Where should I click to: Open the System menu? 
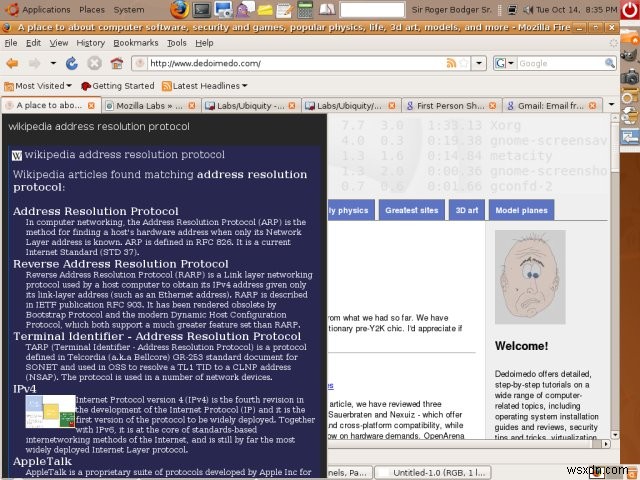pos(129,10)
